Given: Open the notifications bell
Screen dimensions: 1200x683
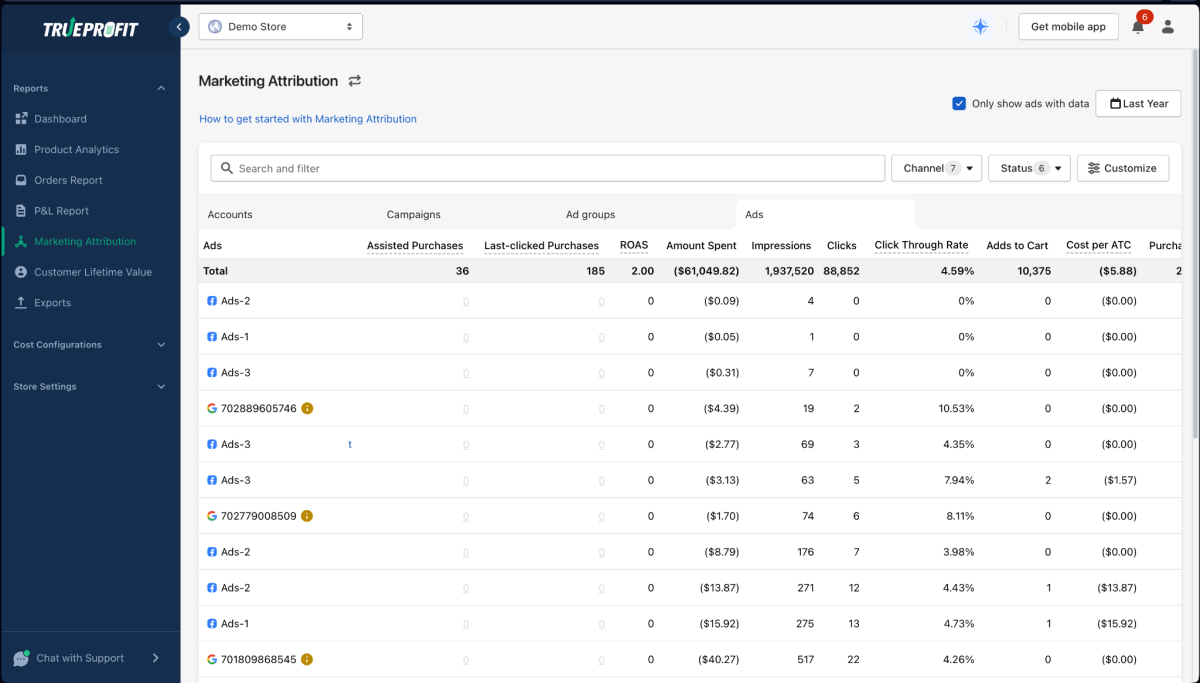Looking at the screenshot, I should click(x=1138, y=27).
